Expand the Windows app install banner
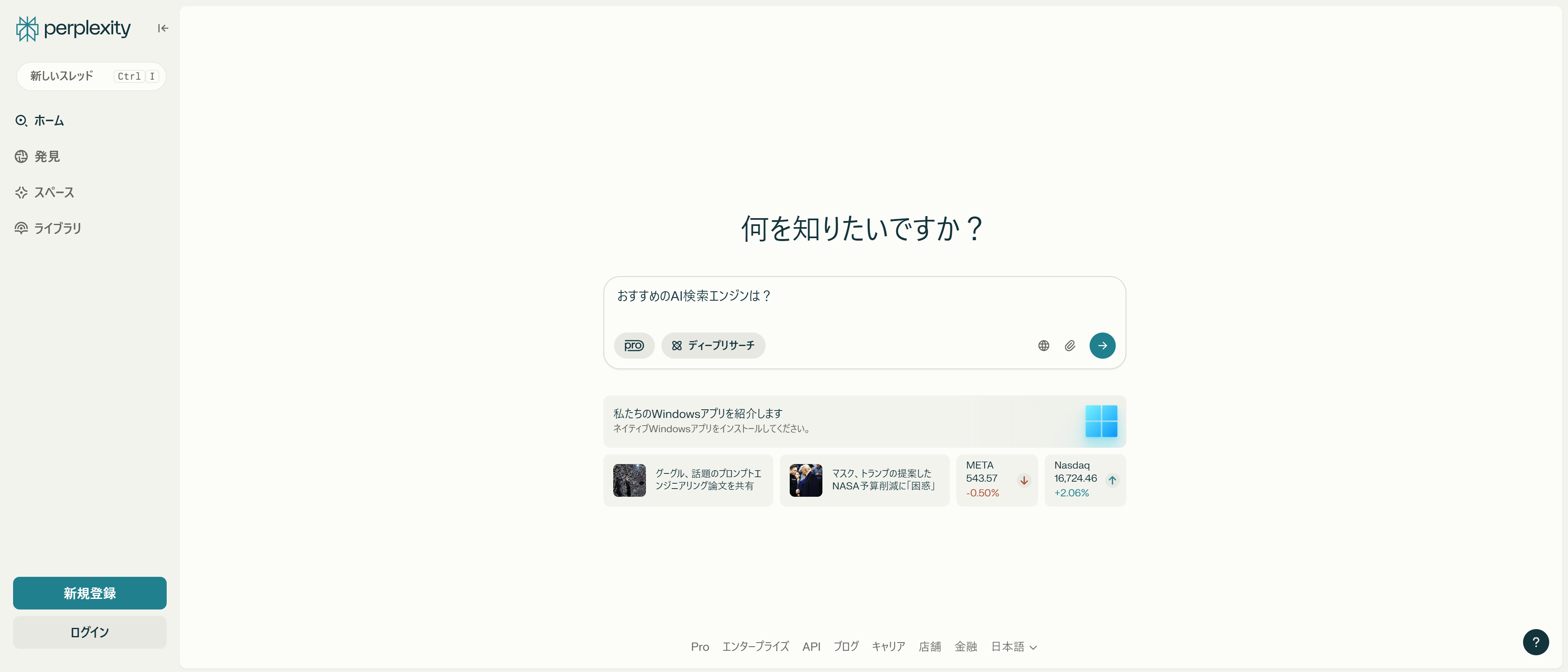Viewport: 1568px width, 672px height. [864, 421]
